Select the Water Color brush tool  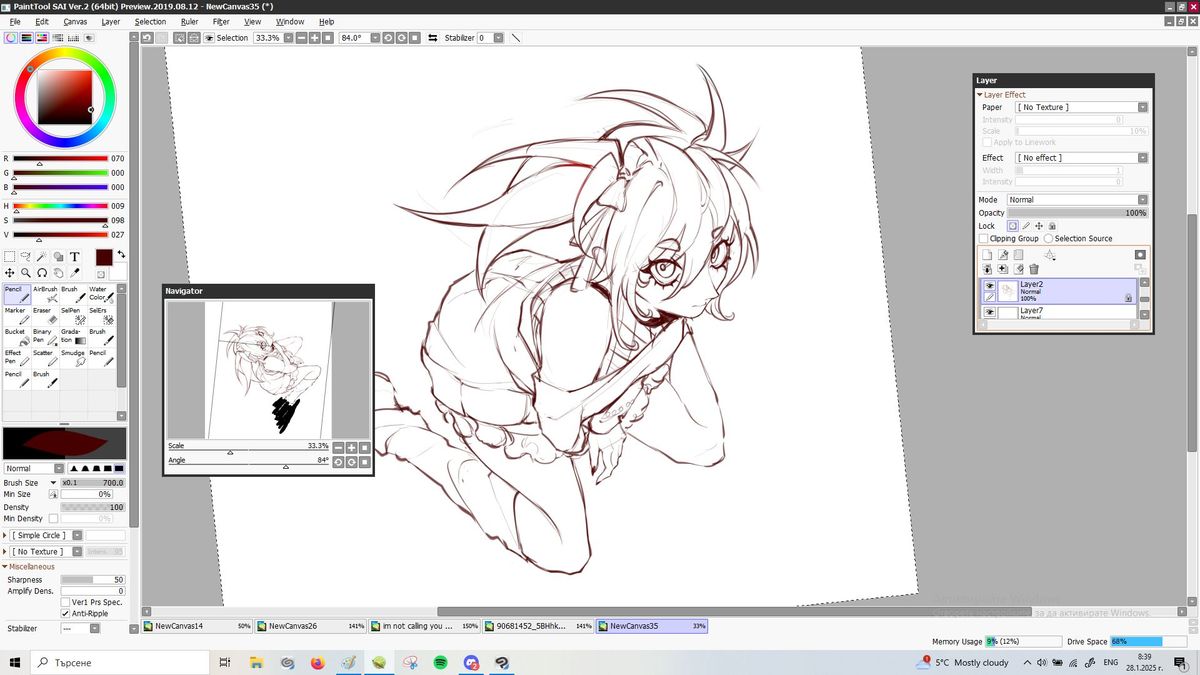point(101,293)
